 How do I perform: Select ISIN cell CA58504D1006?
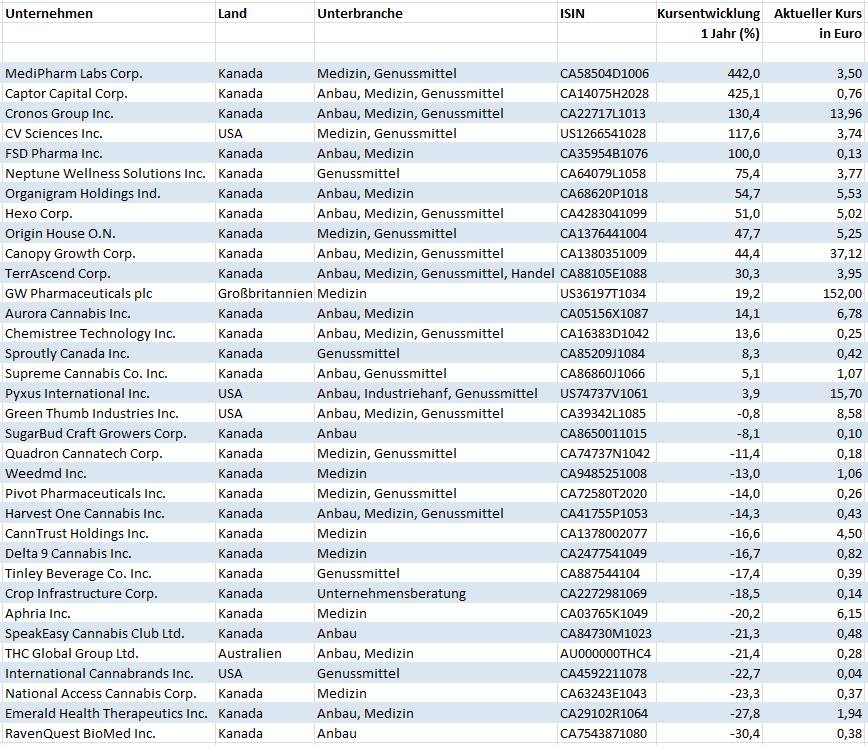point(607,73)
